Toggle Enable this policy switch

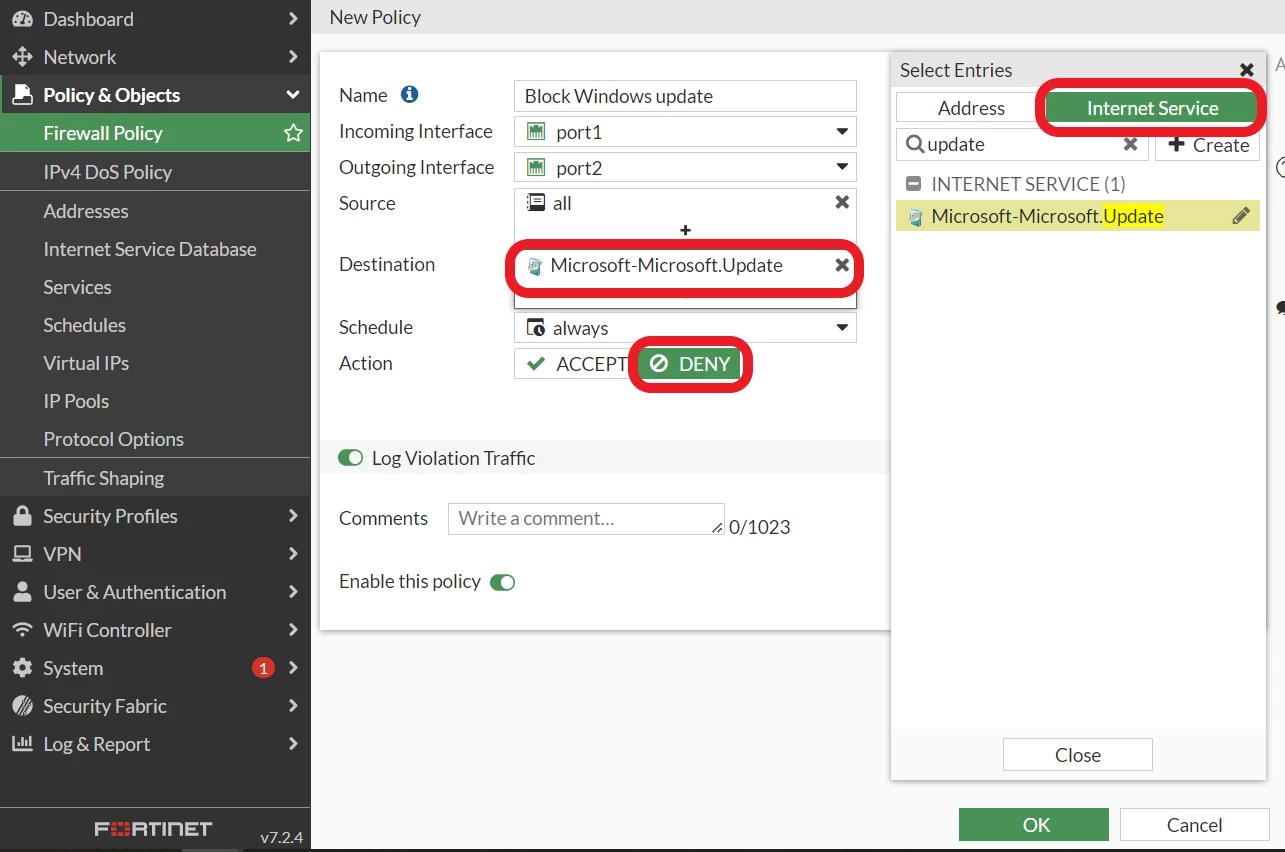(x=502, y=582)
